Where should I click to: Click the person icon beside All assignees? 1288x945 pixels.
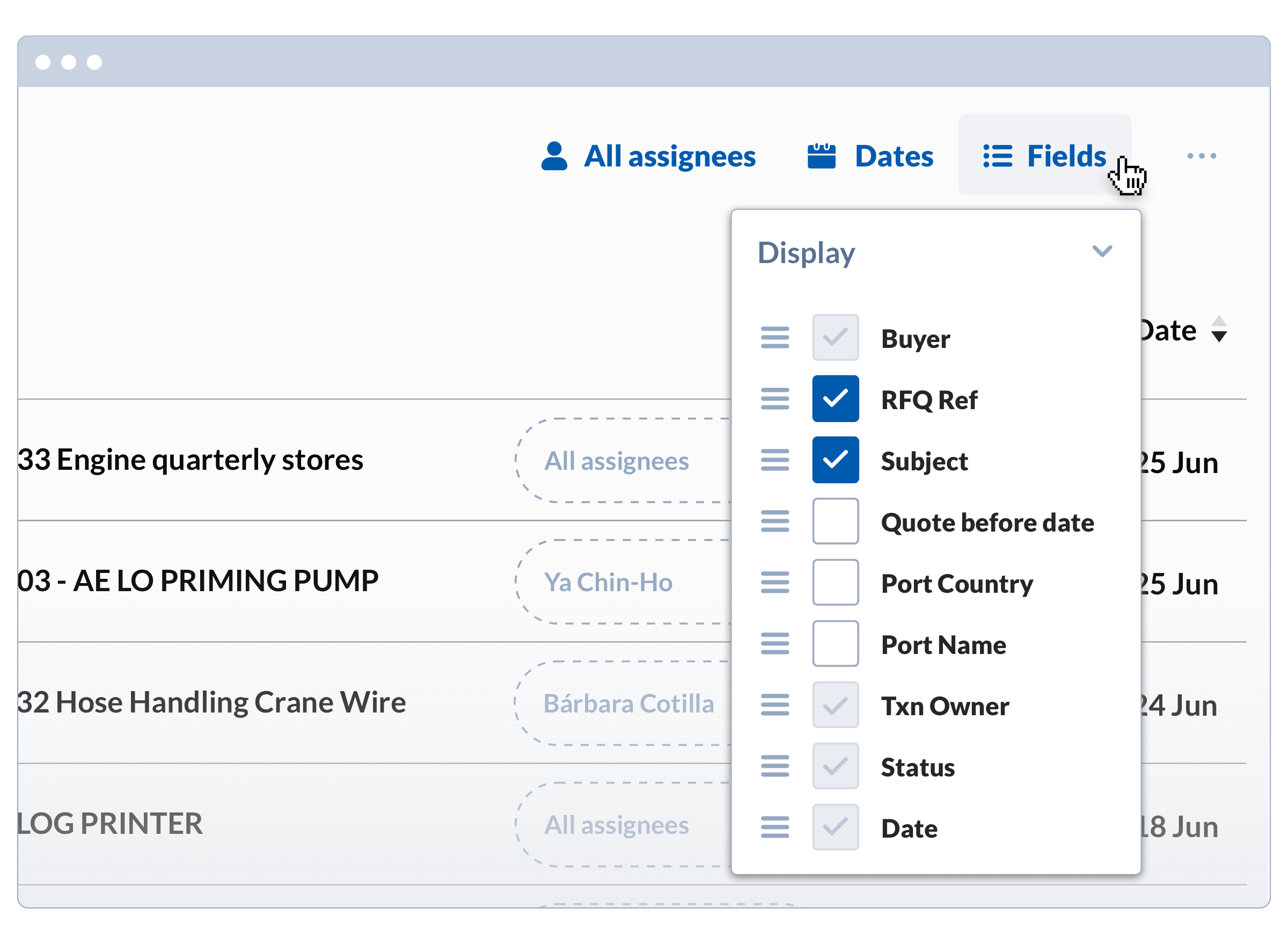553,155
